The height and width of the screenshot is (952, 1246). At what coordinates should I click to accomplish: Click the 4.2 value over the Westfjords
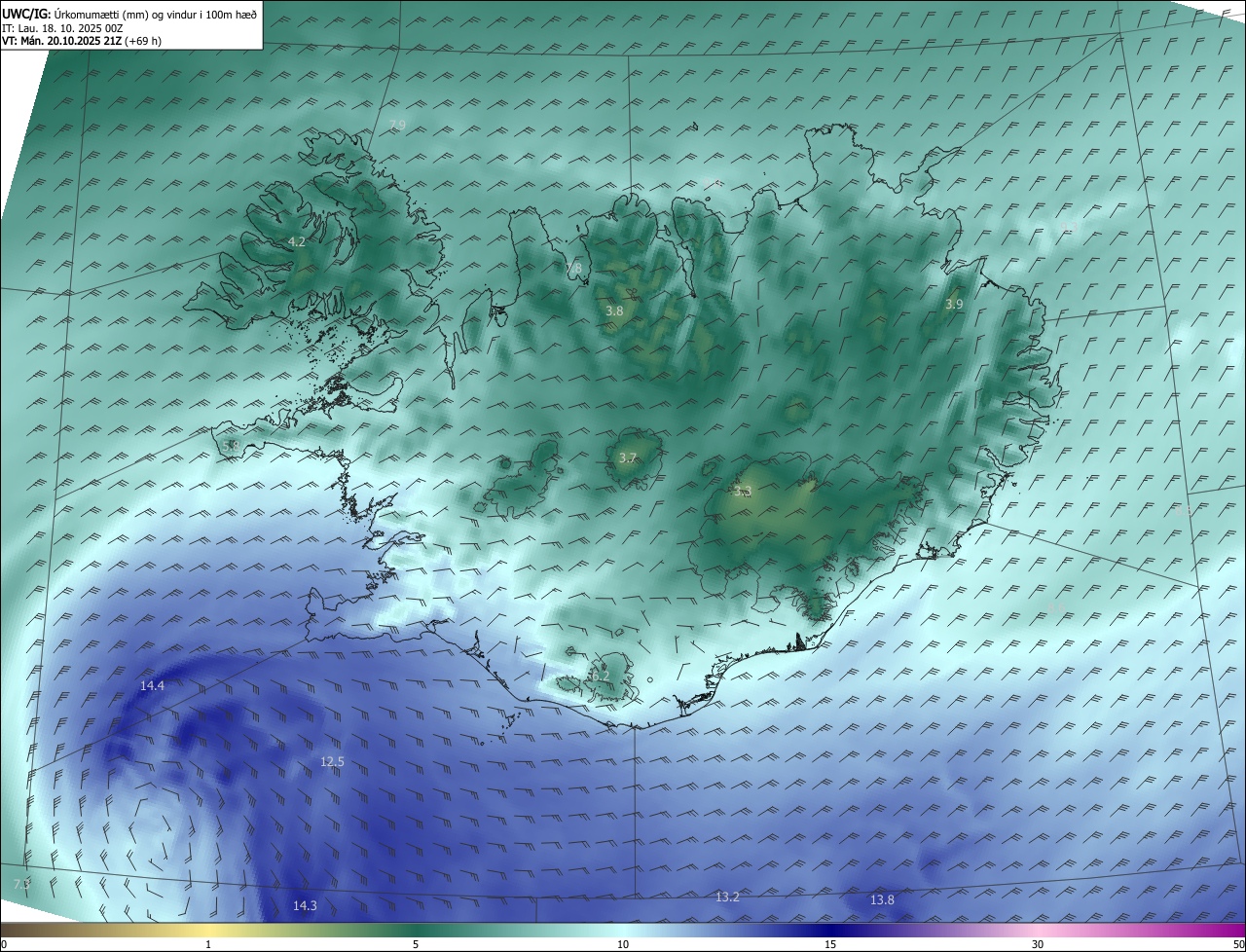(x=297, y=241)
